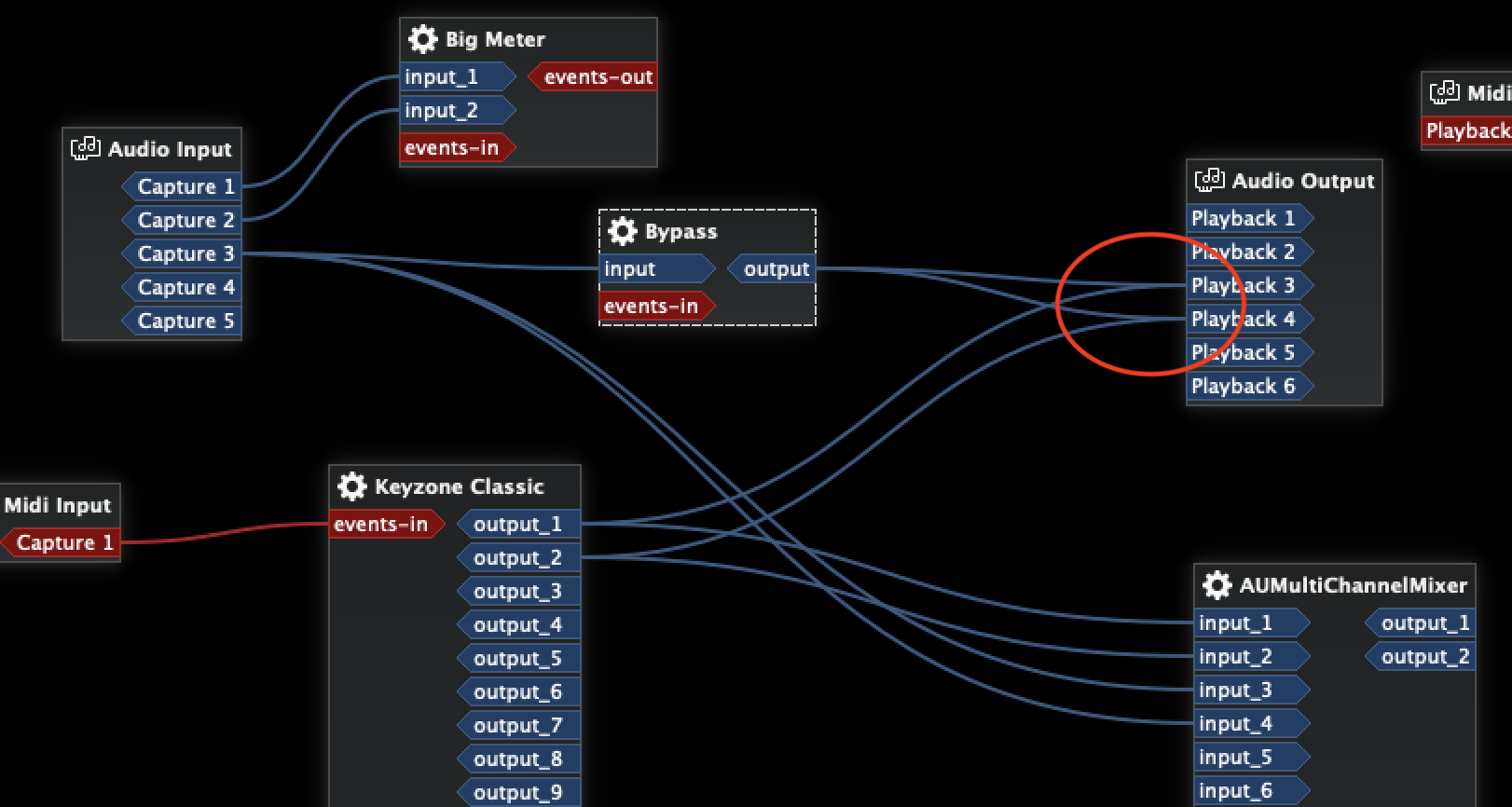Click Bypass output port
The image size is (1512, 807).
point(772,268)
